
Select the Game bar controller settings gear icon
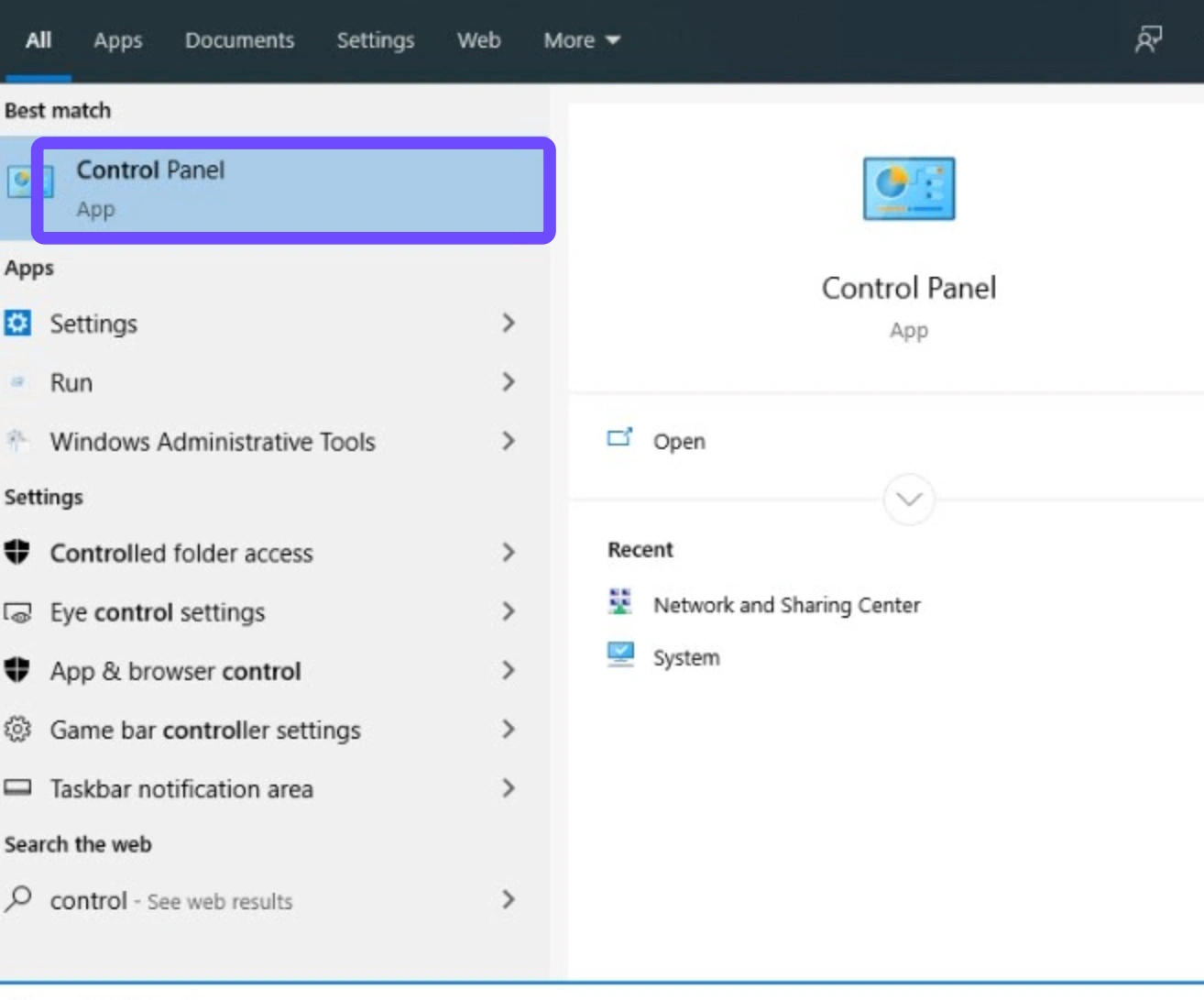point(17,730)
